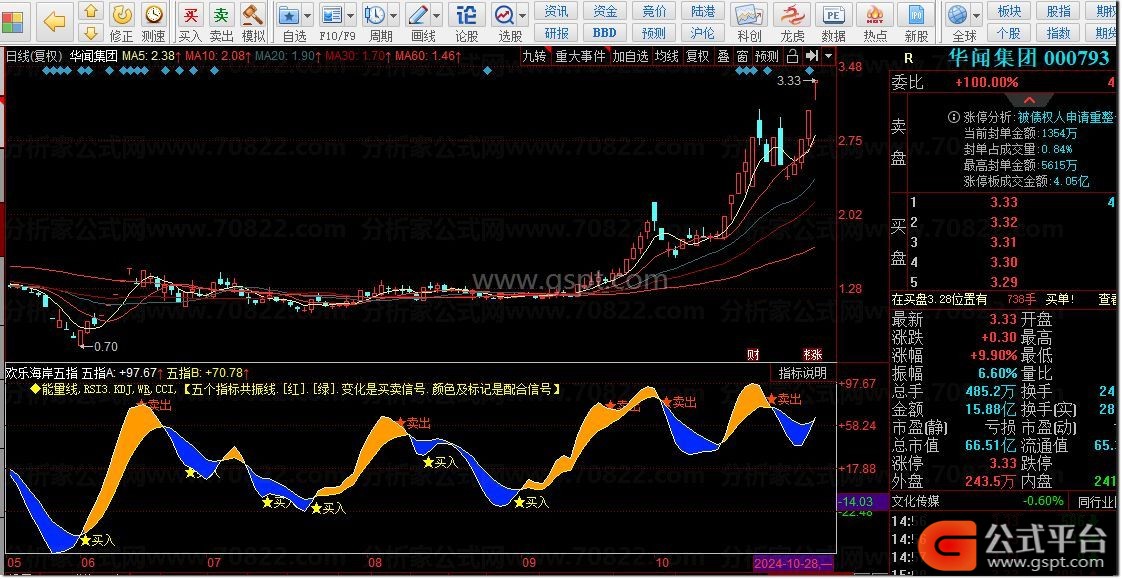Click the 沪伦 button
Image resolution: width=1123 pixels, height=579 pixels.
click(703, 33)
